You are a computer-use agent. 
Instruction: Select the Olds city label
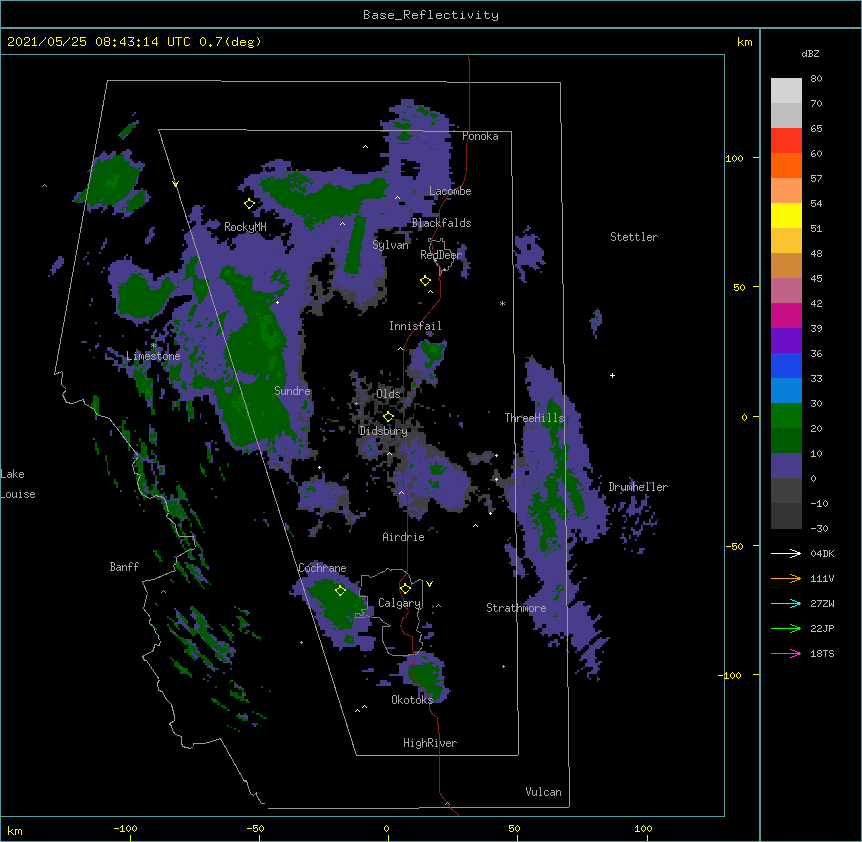tap(388, 394)
